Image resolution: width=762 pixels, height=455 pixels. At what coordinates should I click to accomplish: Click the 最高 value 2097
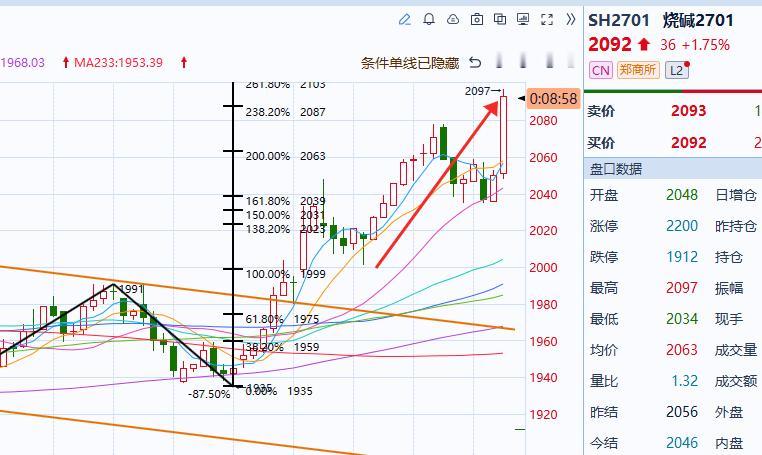682,288
